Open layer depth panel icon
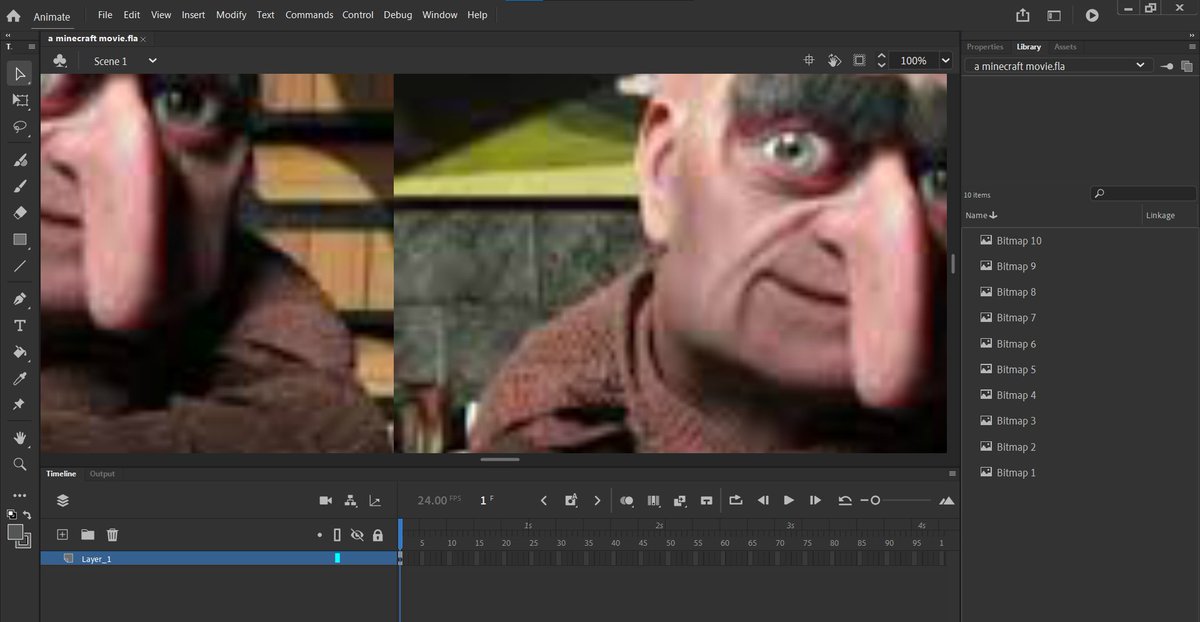This screenshot has height=622, width=1200. pyautogui.click(x=375, y=500)
